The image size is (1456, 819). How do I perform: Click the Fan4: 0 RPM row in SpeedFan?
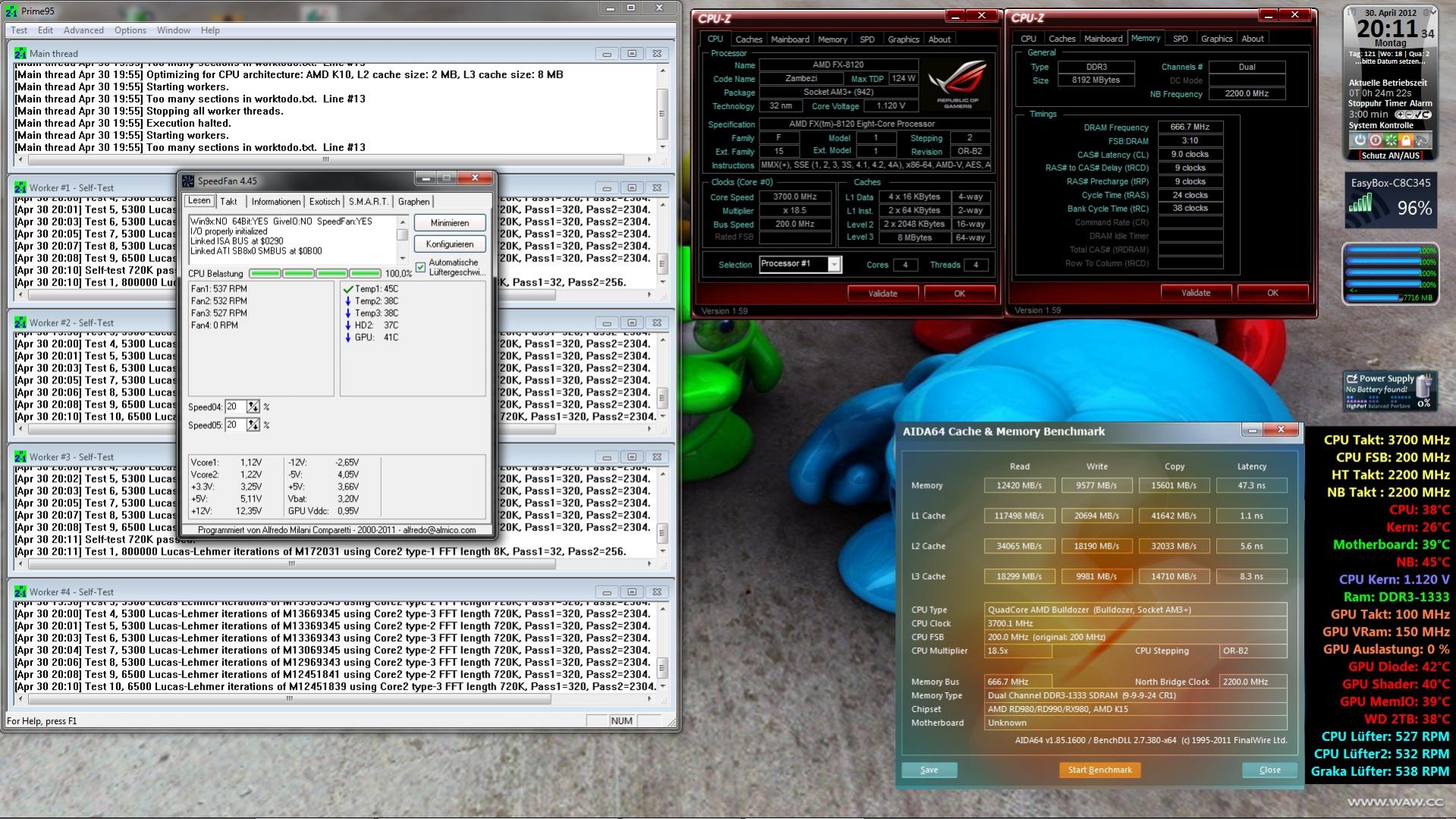click(215, 326)
